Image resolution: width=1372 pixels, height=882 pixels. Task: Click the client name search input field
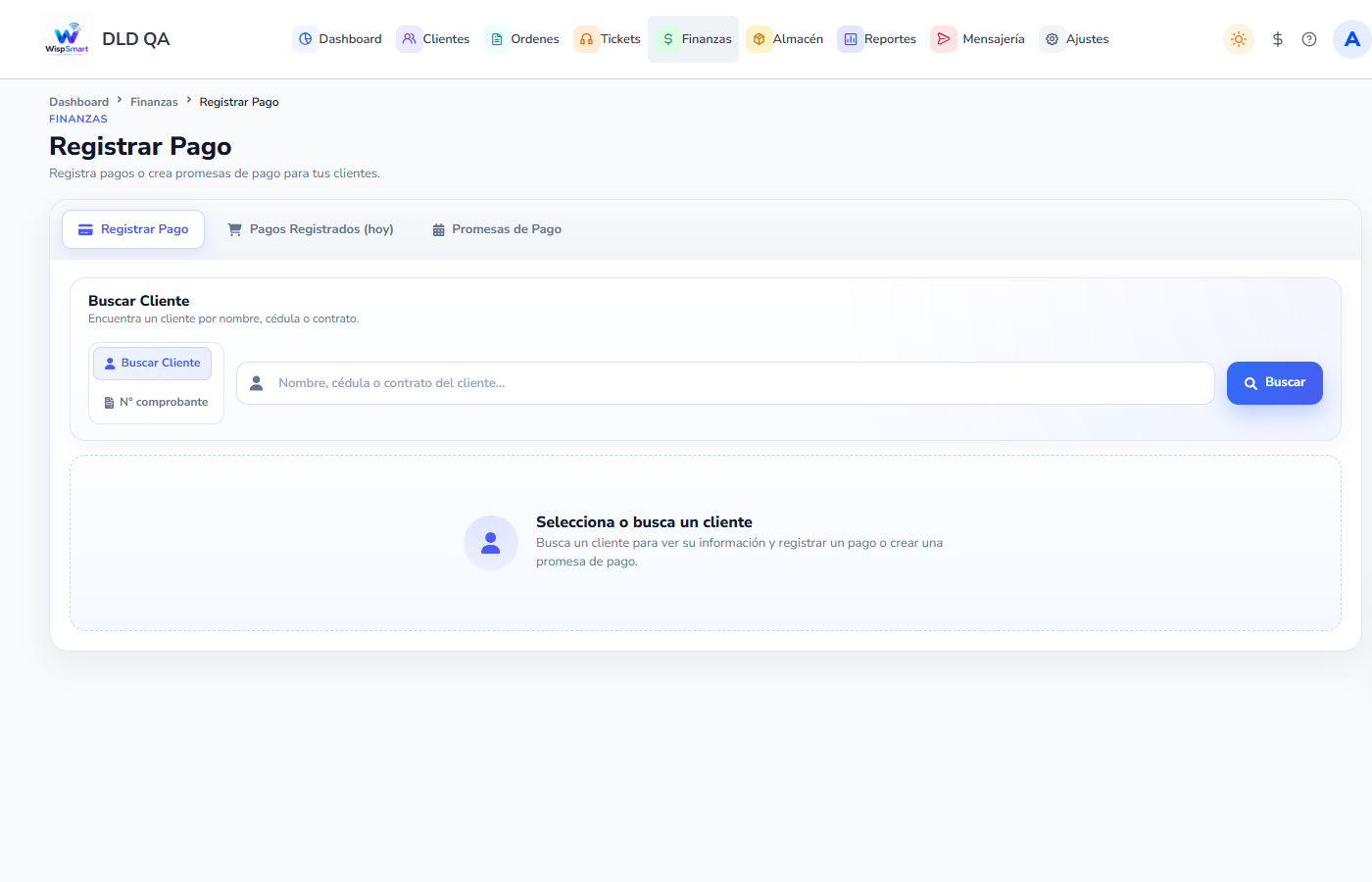point(725,383)
